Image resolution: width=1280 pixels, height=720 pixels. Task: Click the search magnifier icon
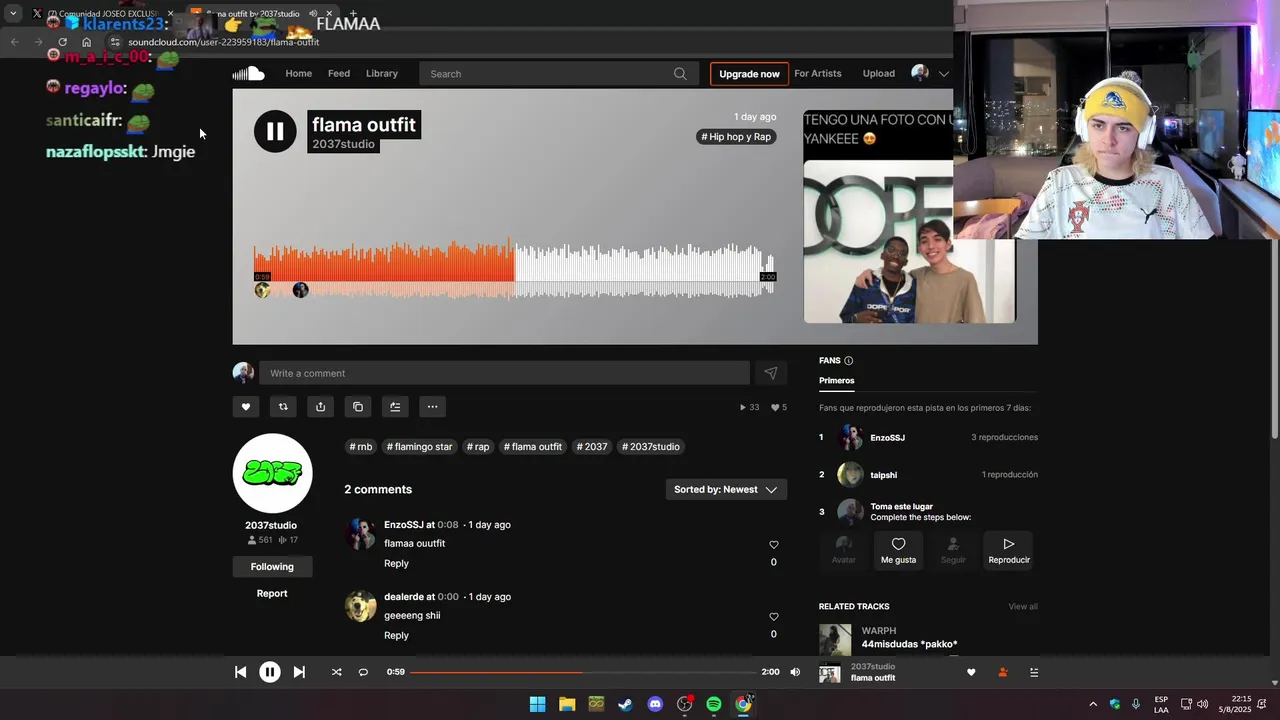[x=680, y=73]
